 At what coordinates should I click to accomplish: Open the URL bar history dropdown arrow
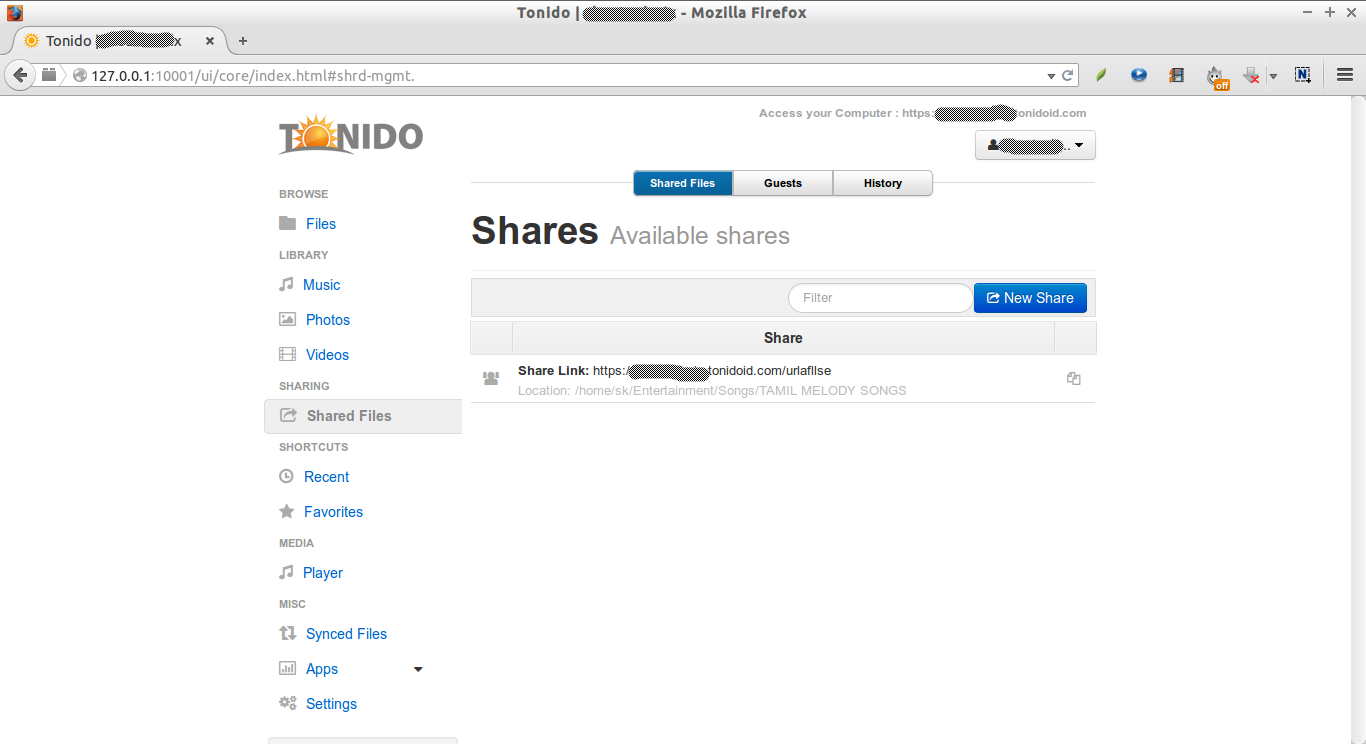[x=1051, y=76]
